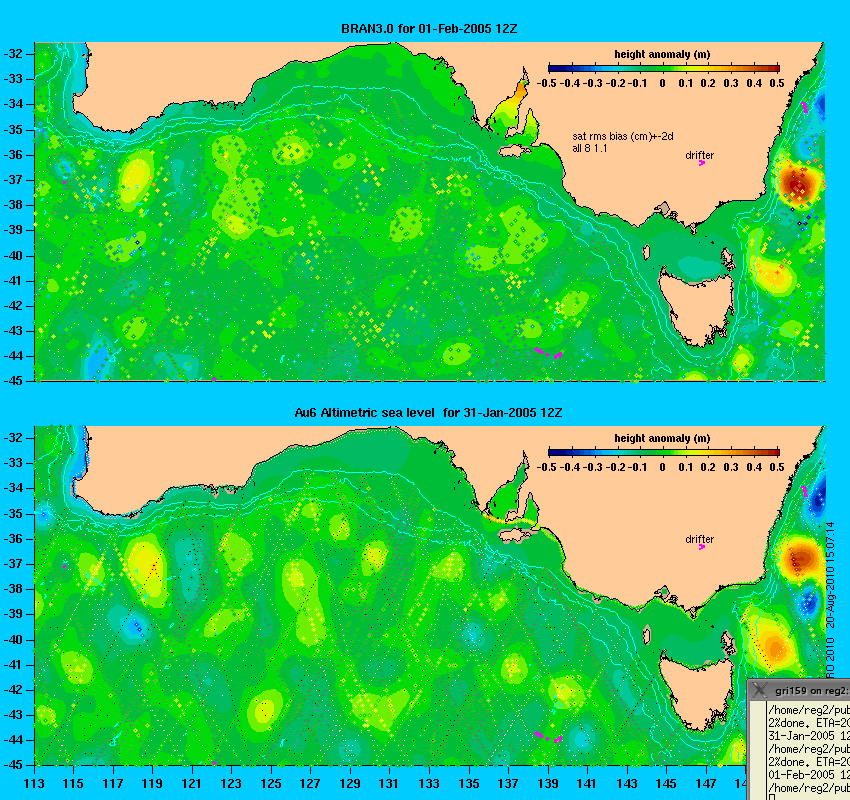Click the bottom panel height anomaly colorbar
Image resolution: width=850 pixels, height=800 pixels.
click(664, 453)
